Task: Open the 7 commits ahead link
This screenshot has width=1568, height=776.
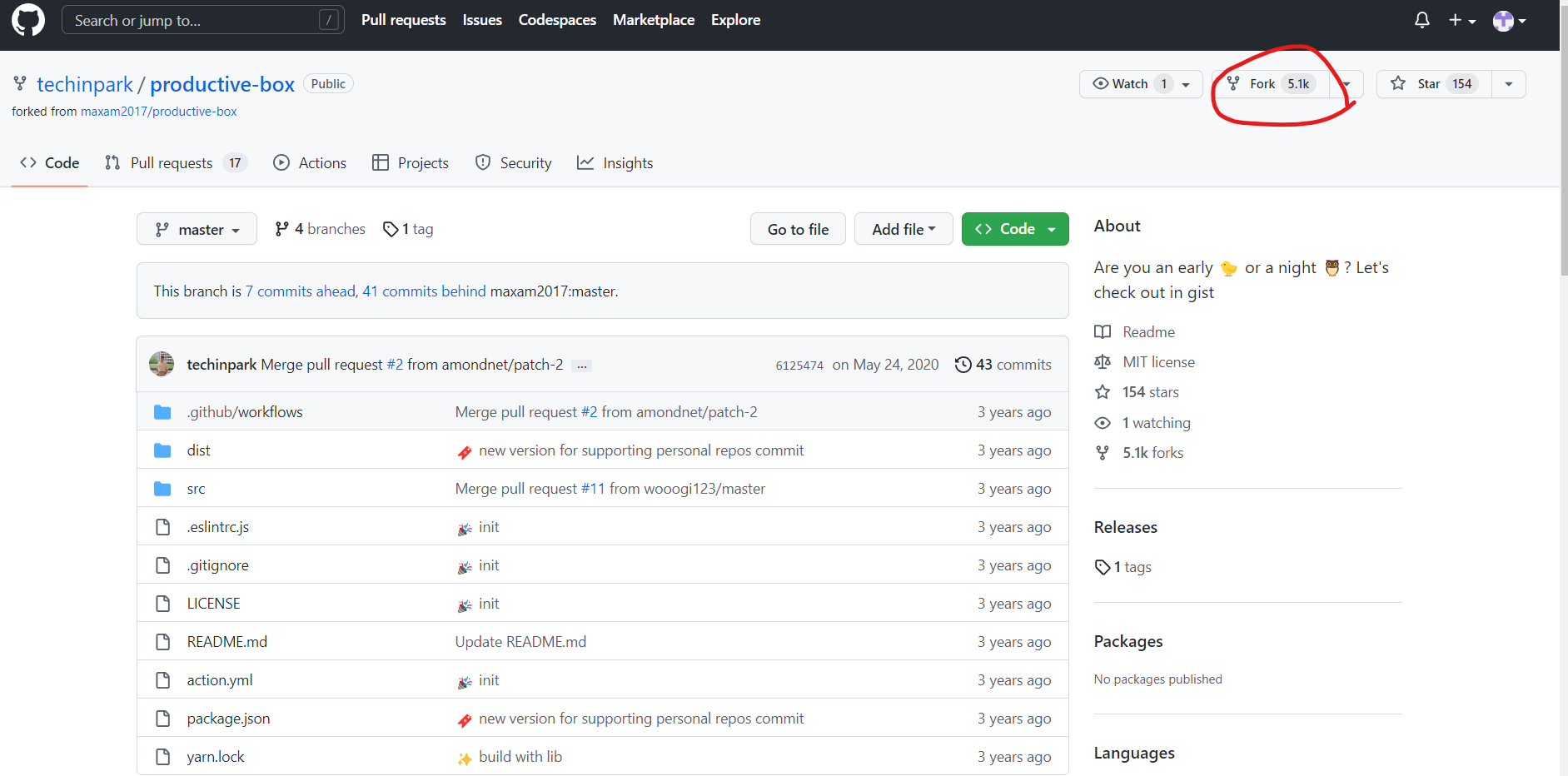Action: [301, 291]
